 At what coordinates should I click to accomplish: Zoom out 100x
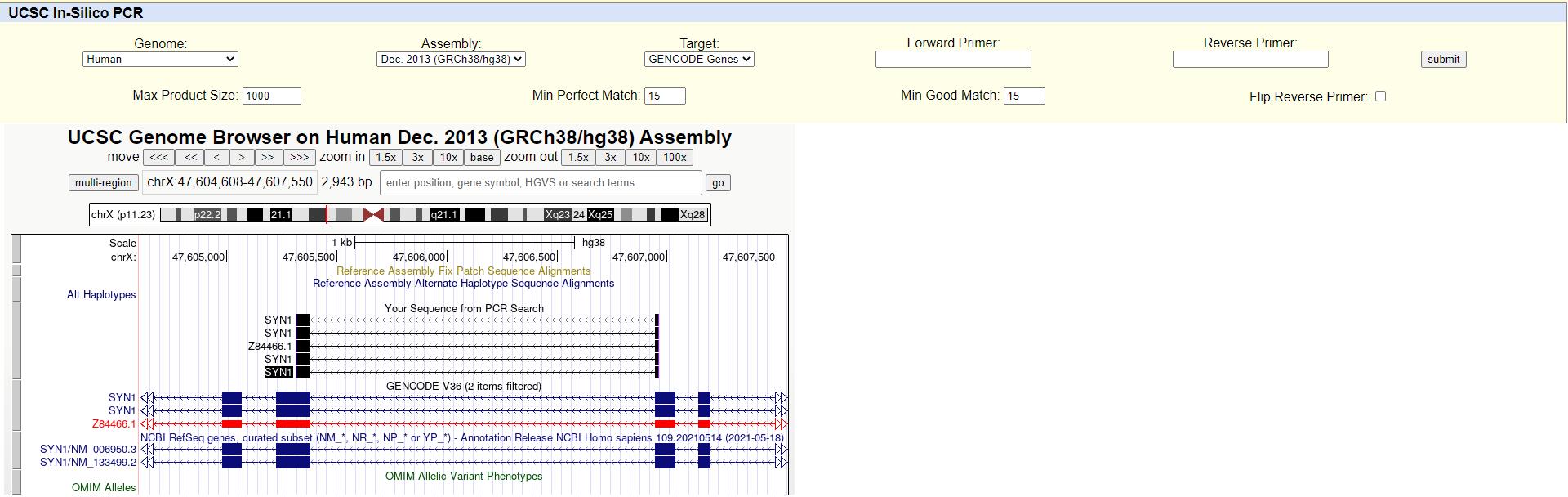[x=675, y=158]
